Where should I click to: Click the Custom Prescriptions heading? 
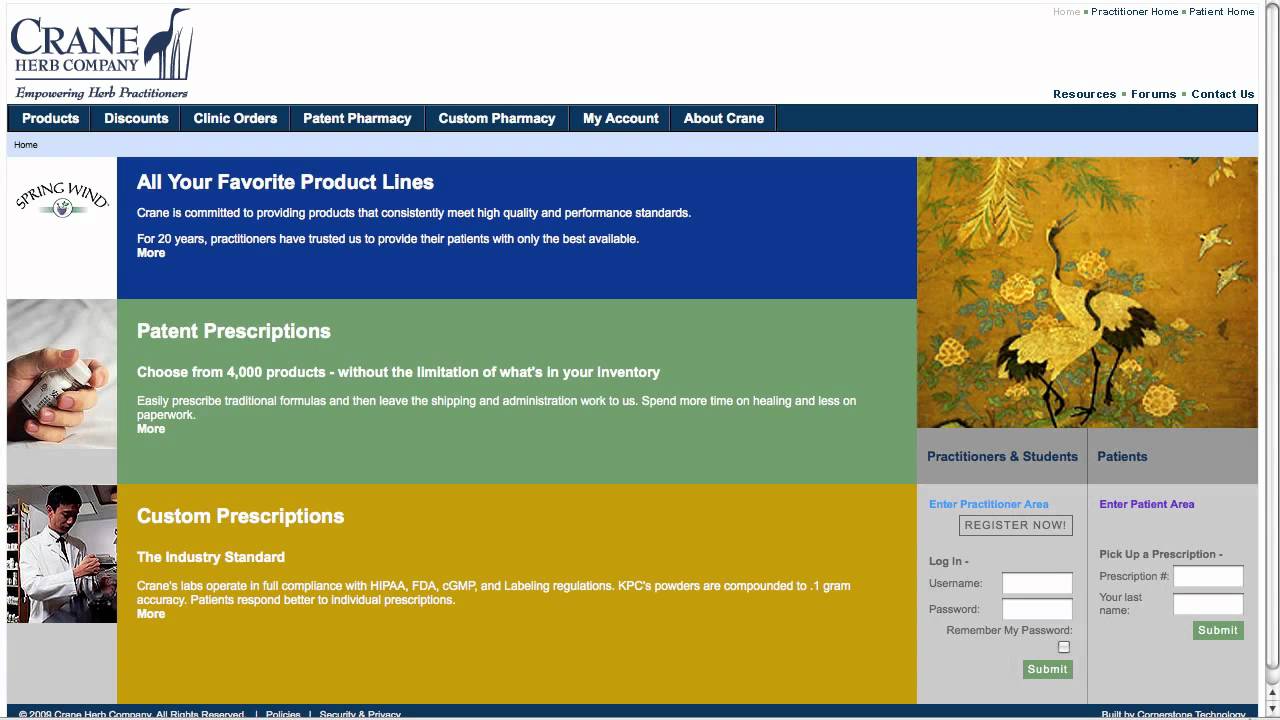pyautogui.click(x=240, y=516)
